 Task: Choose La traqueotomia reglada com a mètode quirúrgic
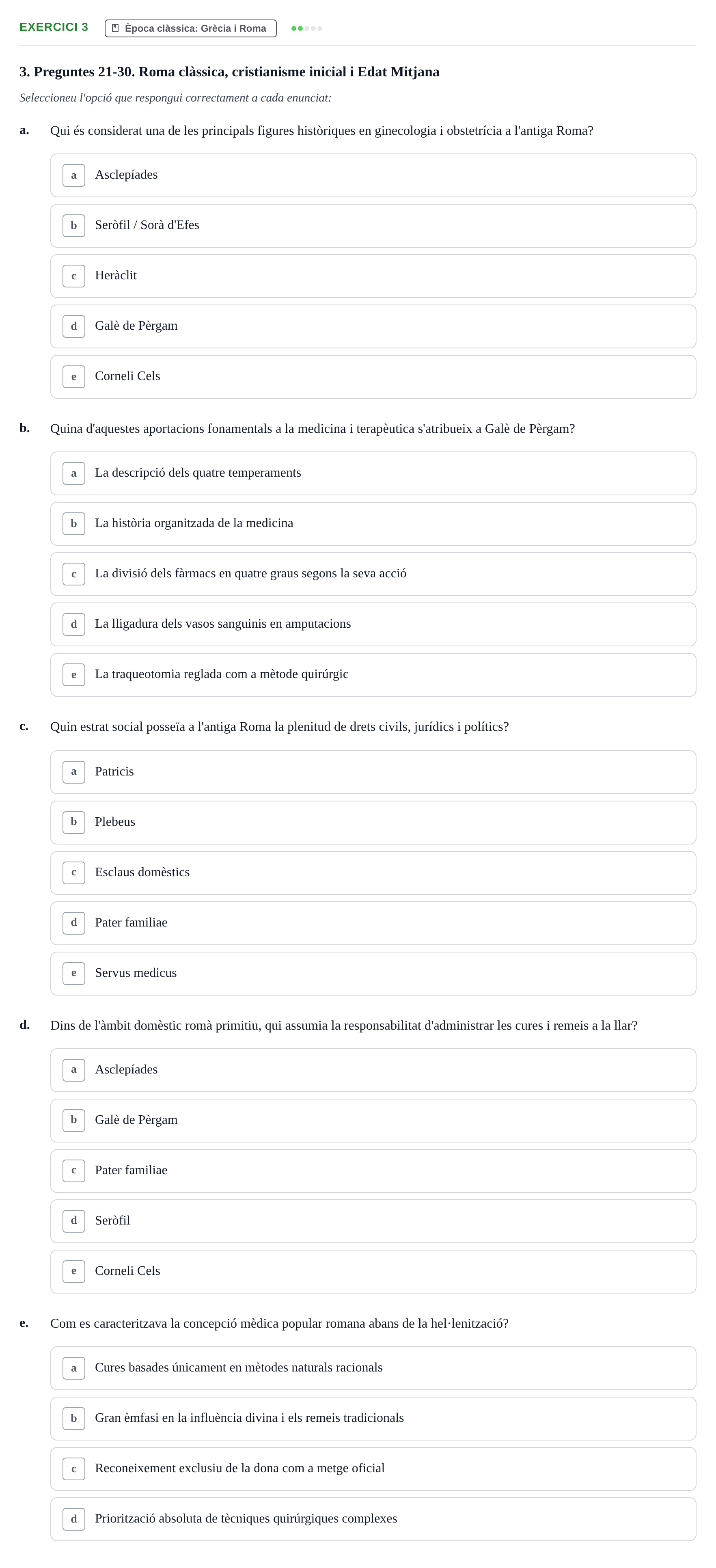tap(373, 675)
